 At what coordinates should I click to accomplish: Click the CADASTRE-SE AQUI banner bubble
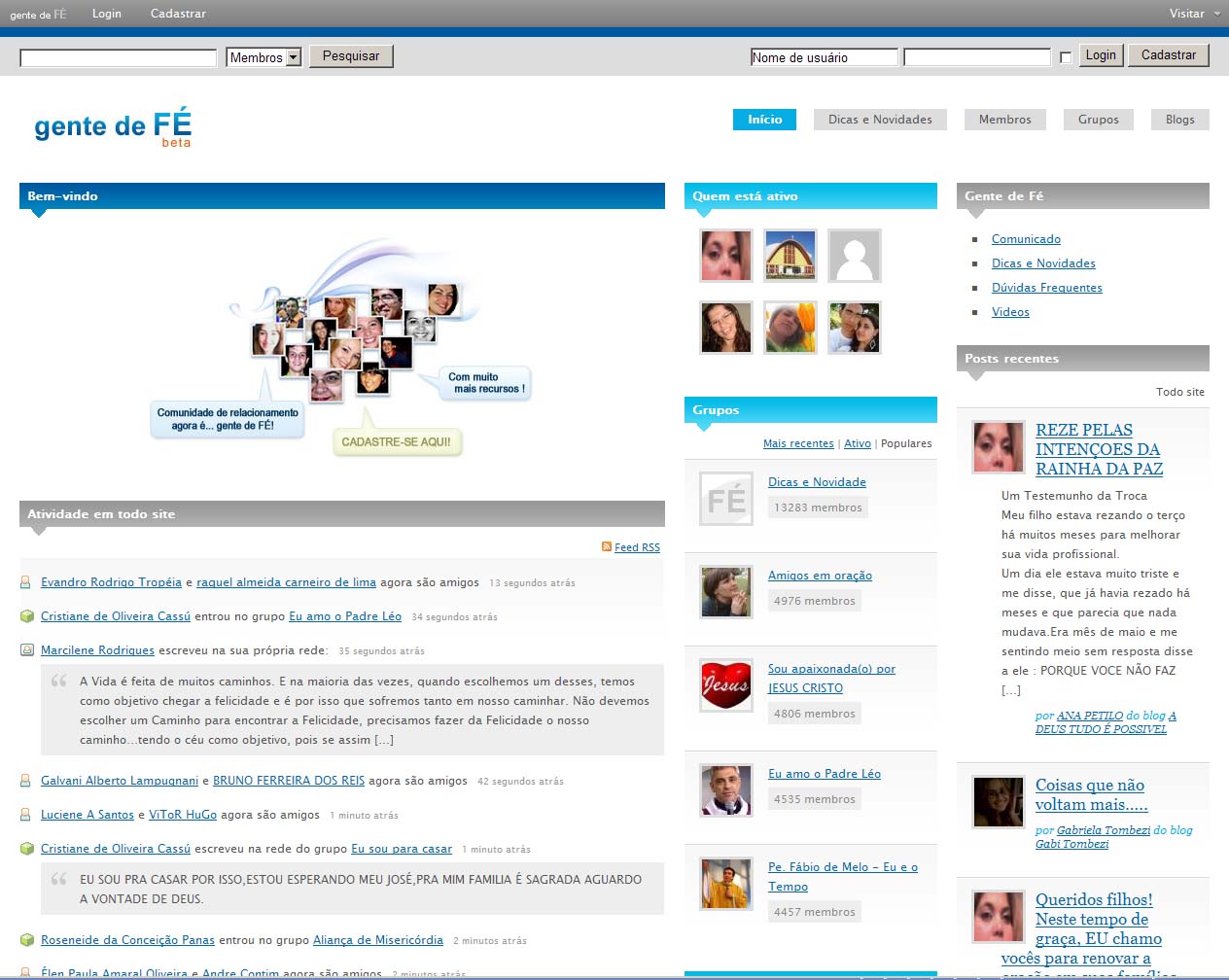coord(397,442)
